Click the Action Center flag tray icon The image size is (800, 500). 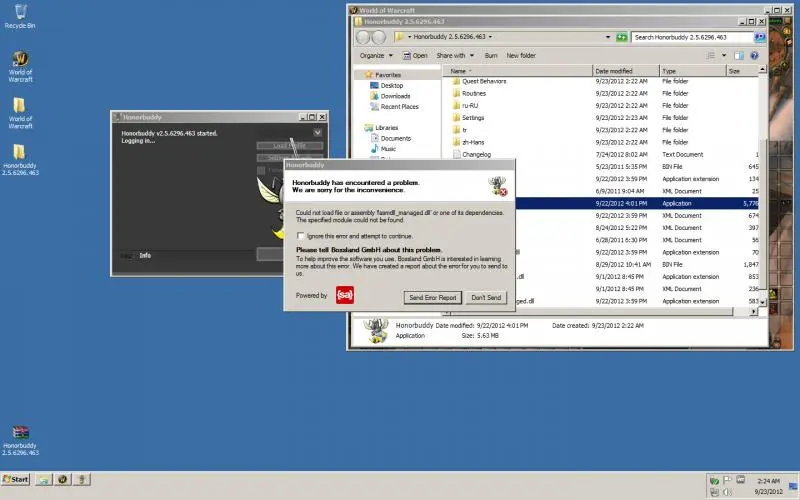[x=728, y=480]
